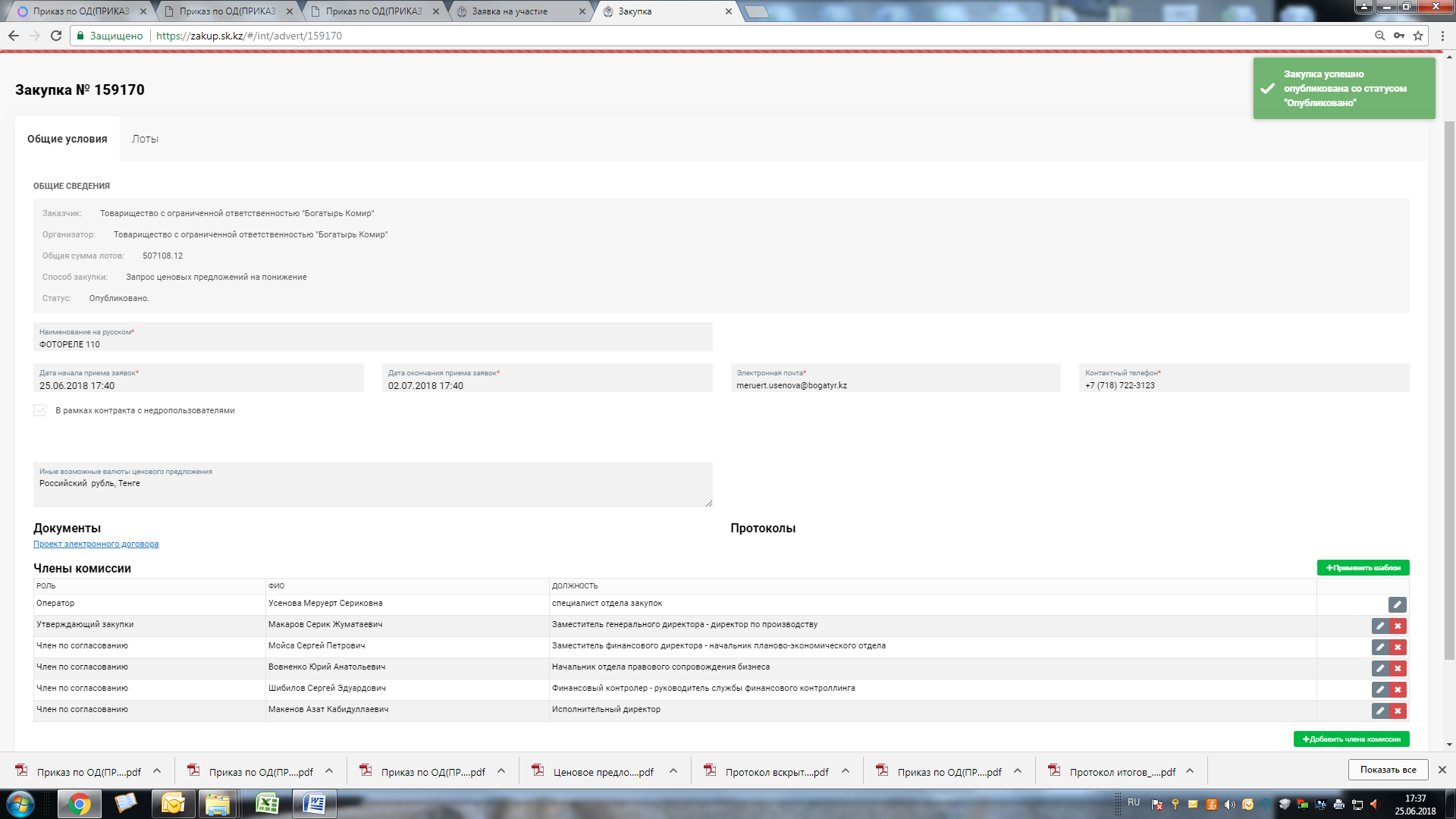Click the address bar URL
This screenshot has height=819, width=1456.
point(249,36)
